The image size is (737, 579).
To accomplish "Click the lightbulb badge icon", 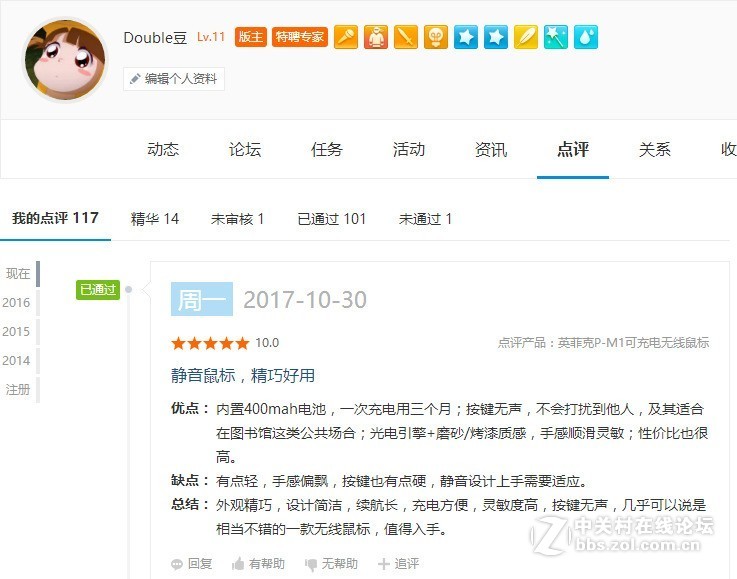I will pos(436,37).
